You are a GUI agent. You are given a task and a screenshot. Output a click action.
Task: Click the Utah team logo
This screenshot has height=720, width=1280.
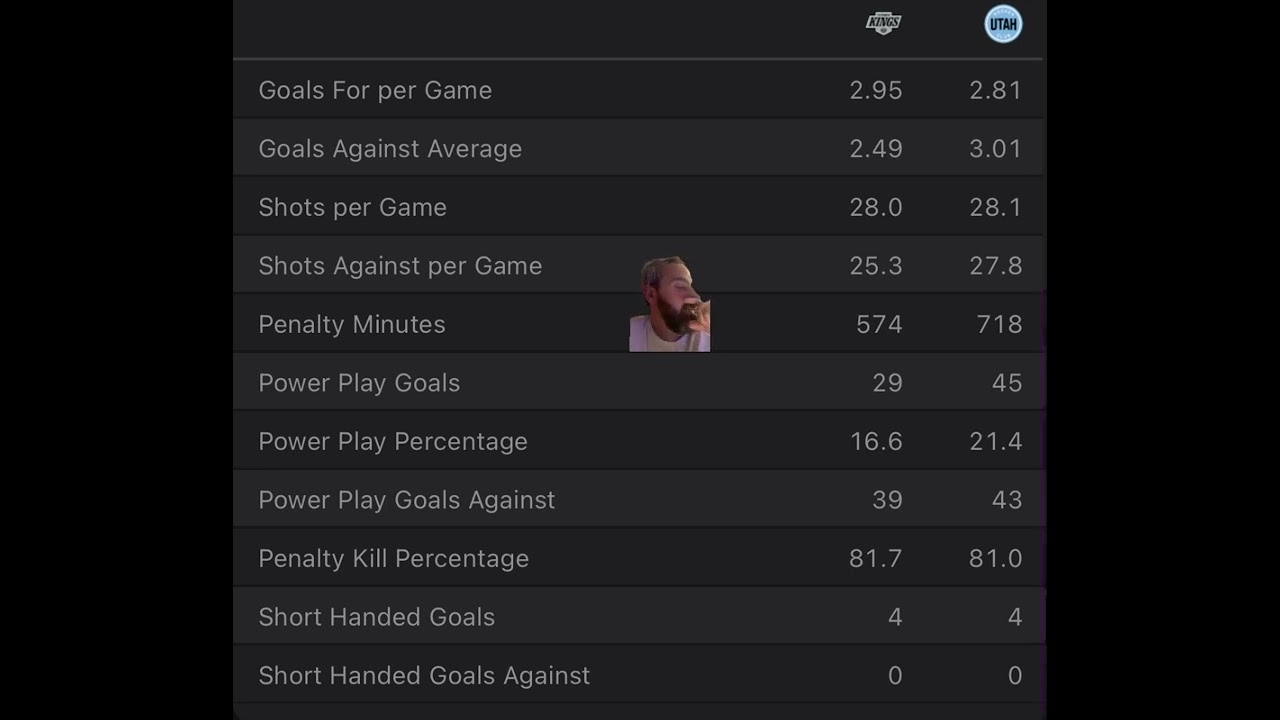(x=1003, y=24)
